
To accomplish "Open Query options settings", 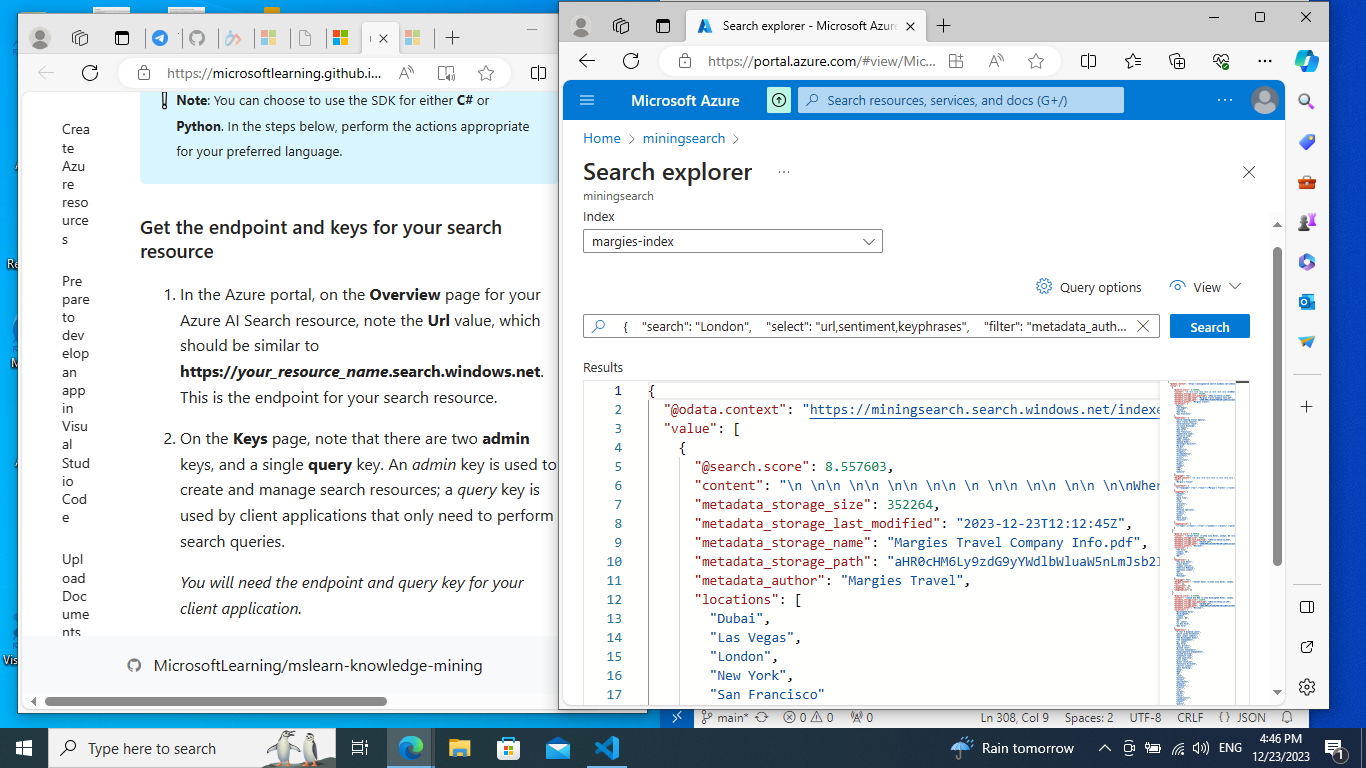I will [x=1089, y=287].
